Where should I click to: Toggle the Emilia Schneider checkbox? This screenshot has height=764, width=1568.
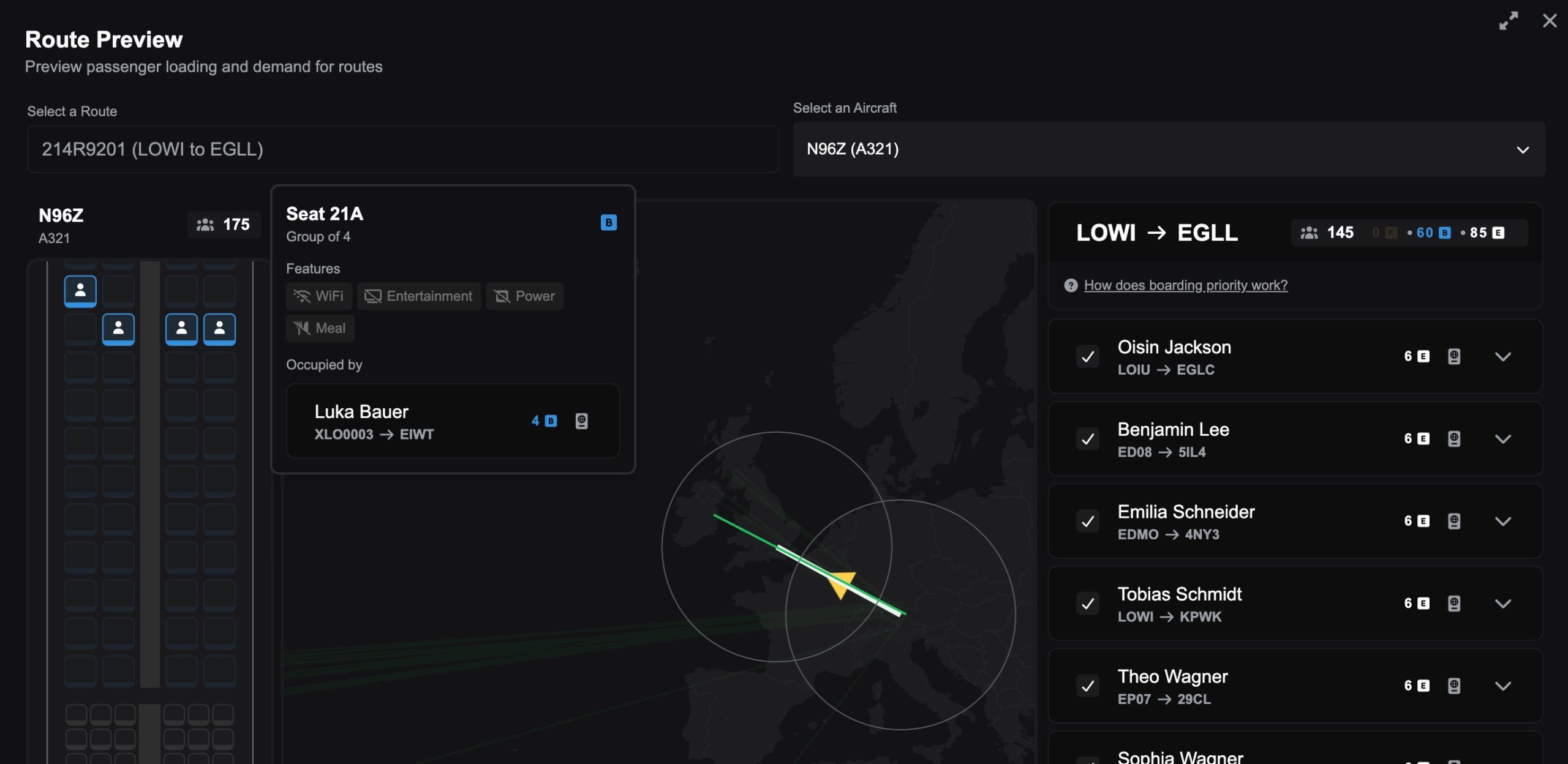click(x=1088, y=522)
